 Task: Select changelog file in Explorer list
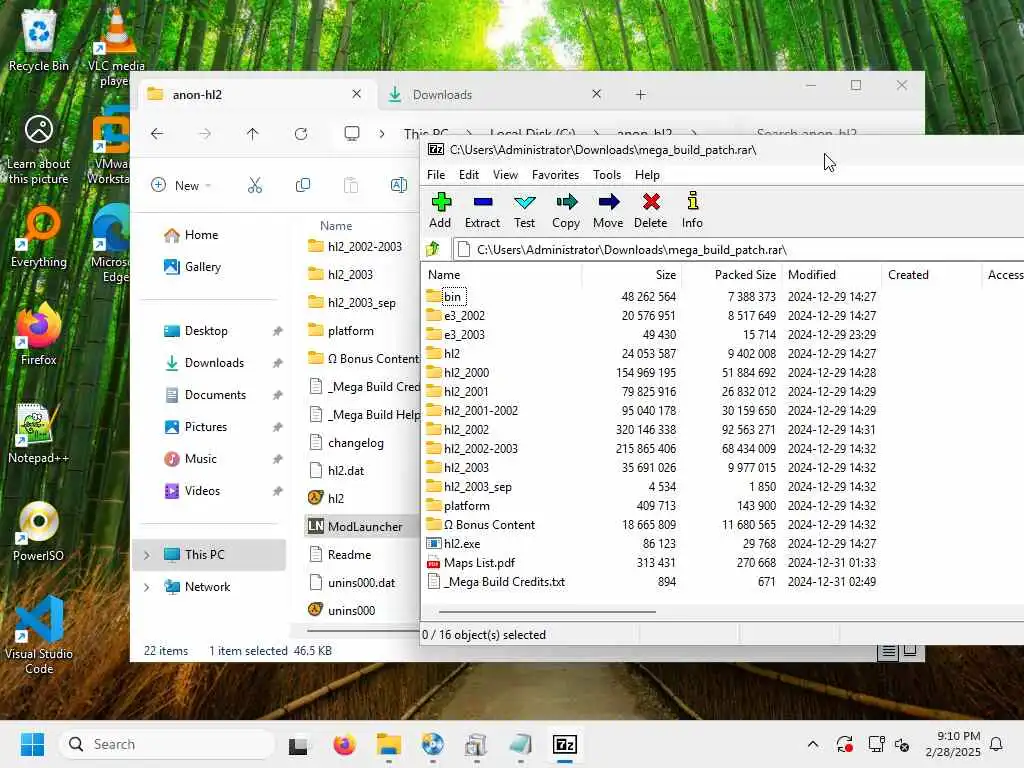(x=355, y=443)
